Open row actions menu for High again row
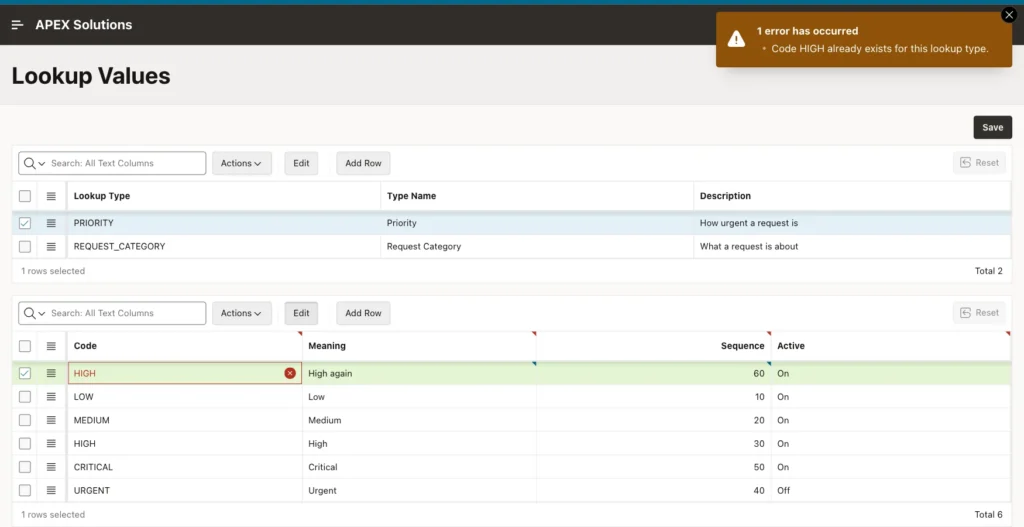 [51, 374]
